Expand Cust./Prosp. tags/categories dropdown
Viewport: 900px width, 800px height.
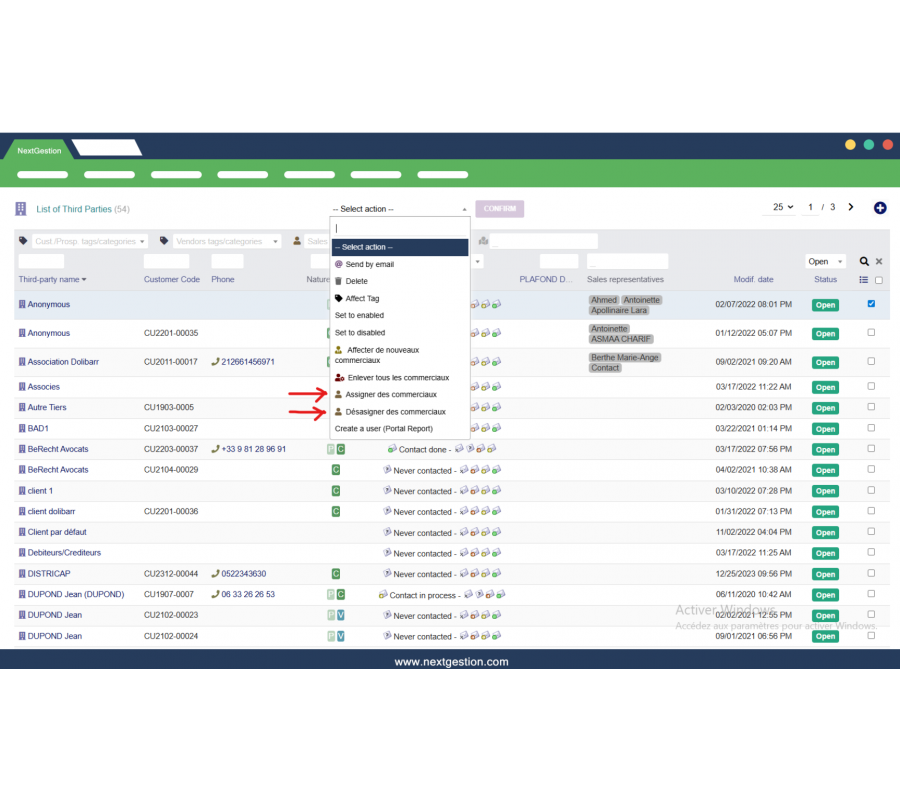tap(90, 241)
